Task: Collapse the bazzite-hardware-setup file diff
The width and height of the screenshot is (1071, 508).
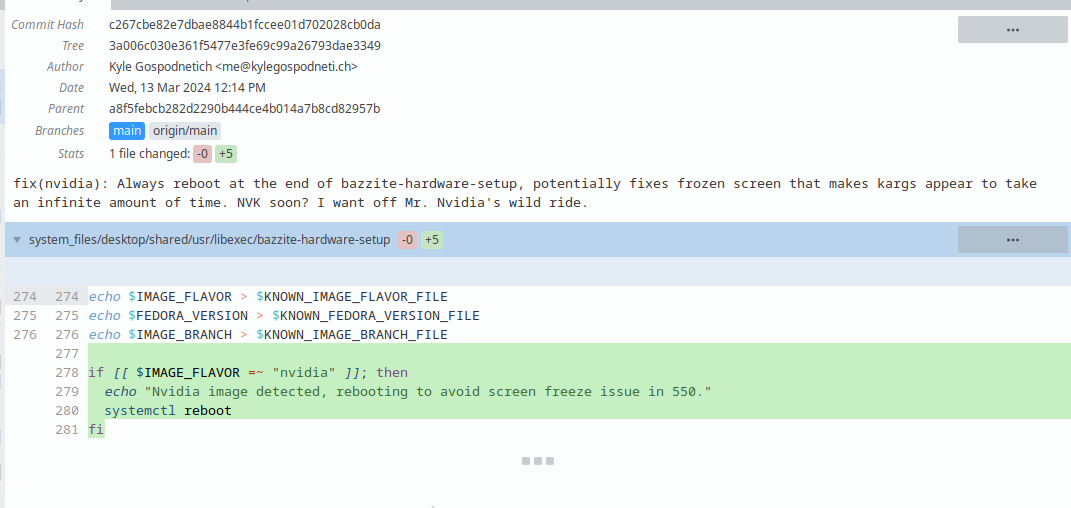Action: coord(17,240)
